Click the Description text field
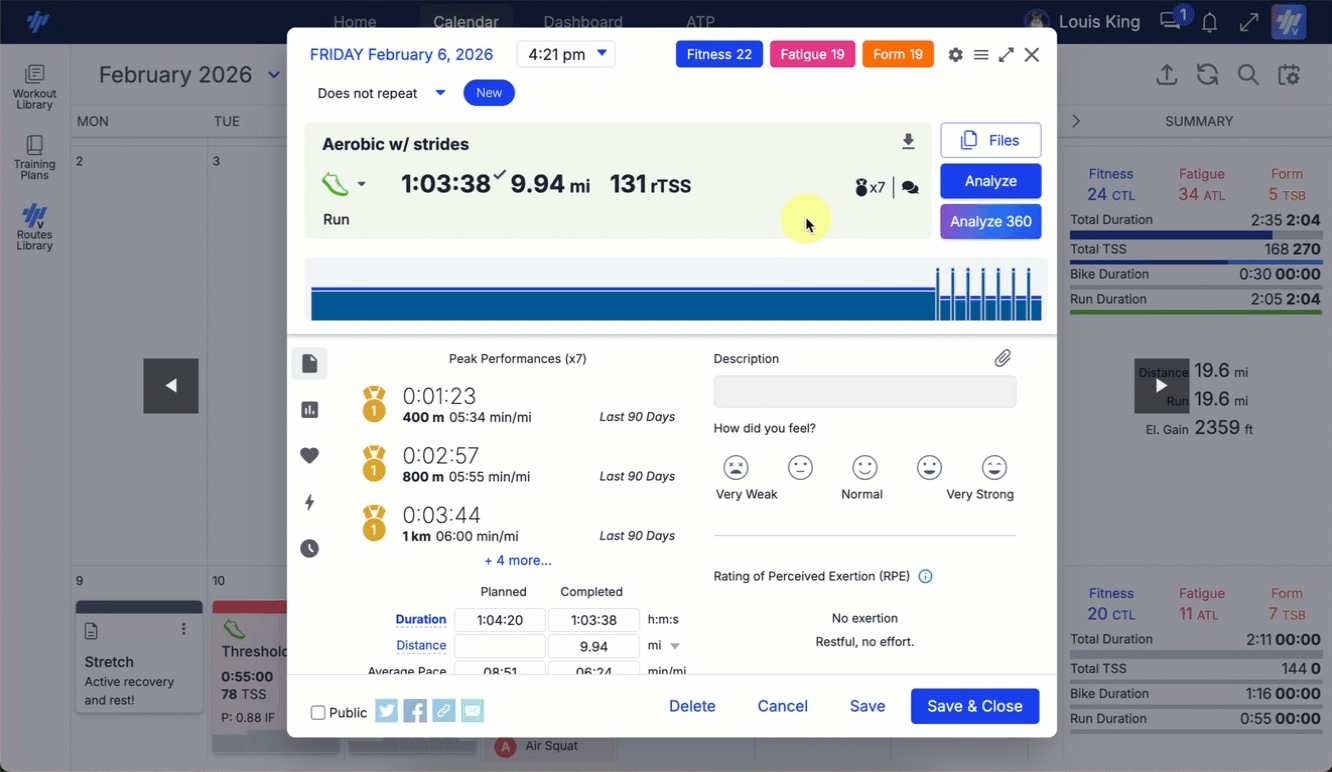 click(x=864, y=391)
